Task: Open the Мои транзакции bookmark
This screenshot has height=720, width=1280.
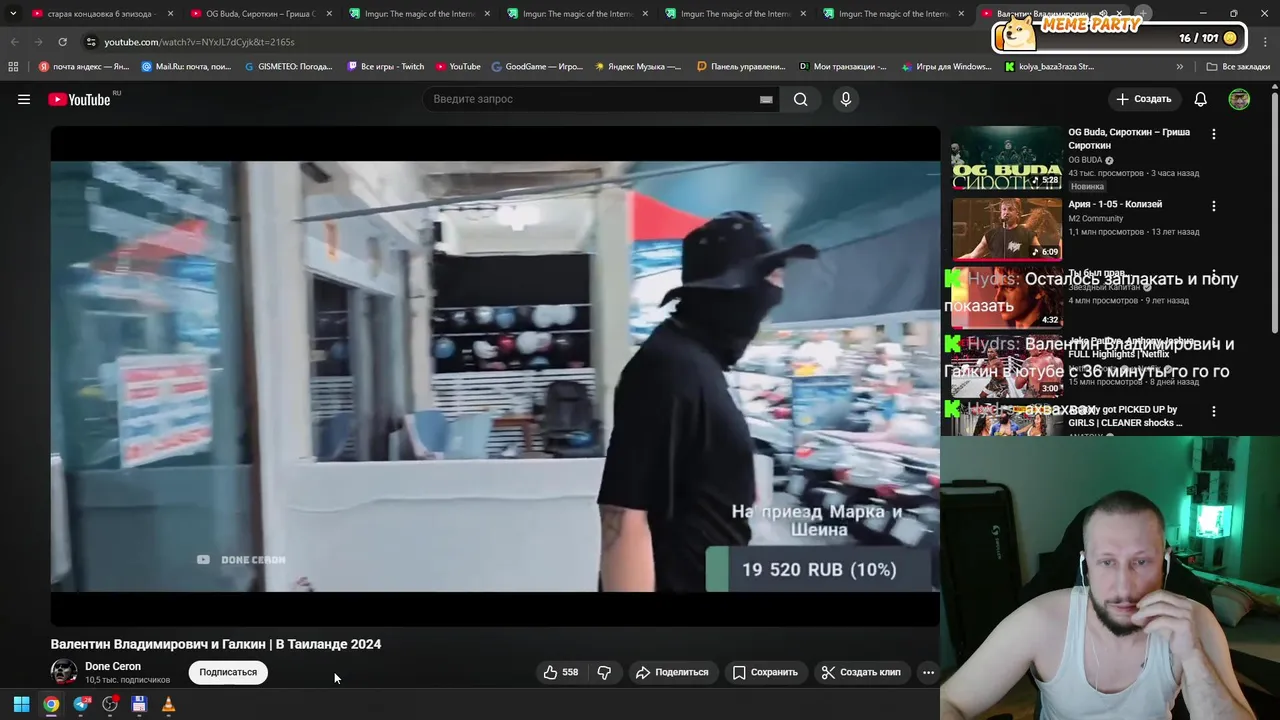Action: click(842, 67)
